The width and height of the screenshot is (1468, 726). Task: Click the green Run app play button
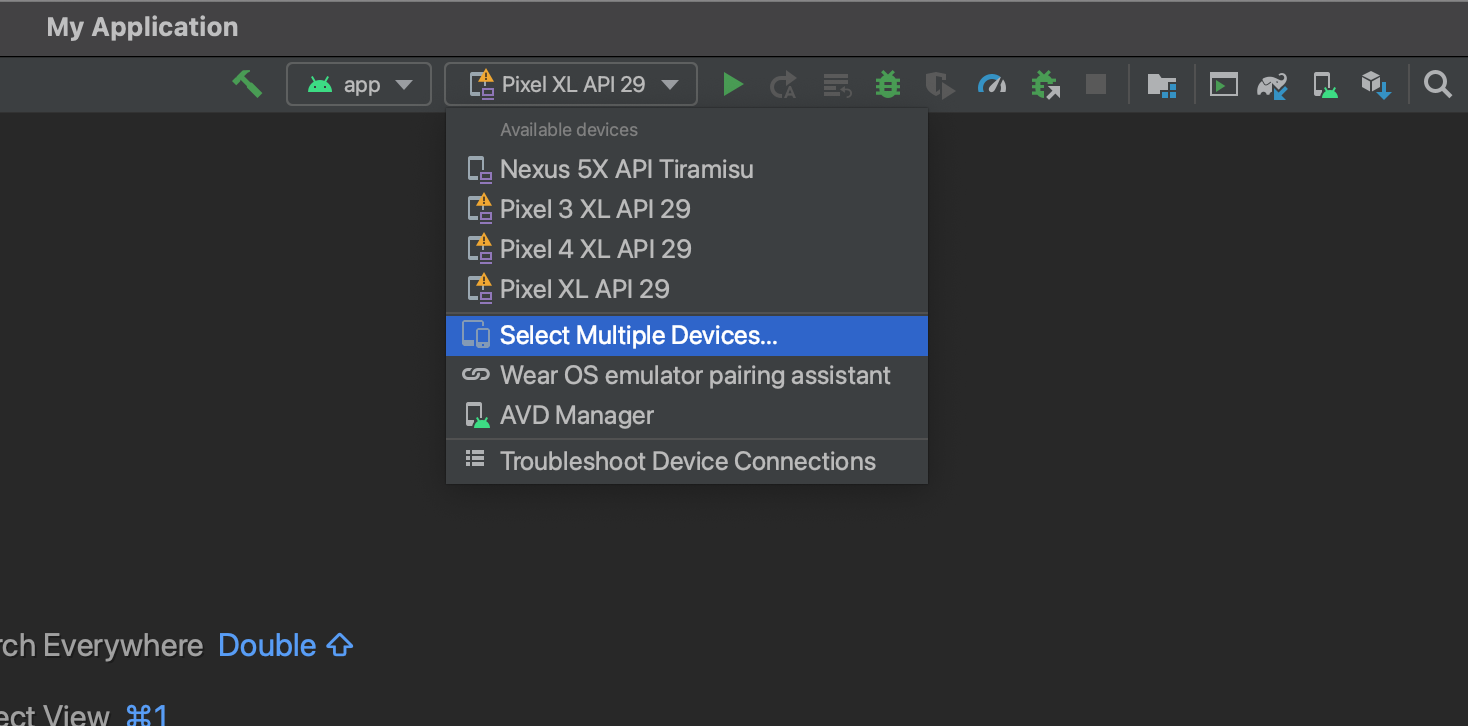(x=733, y=85)
